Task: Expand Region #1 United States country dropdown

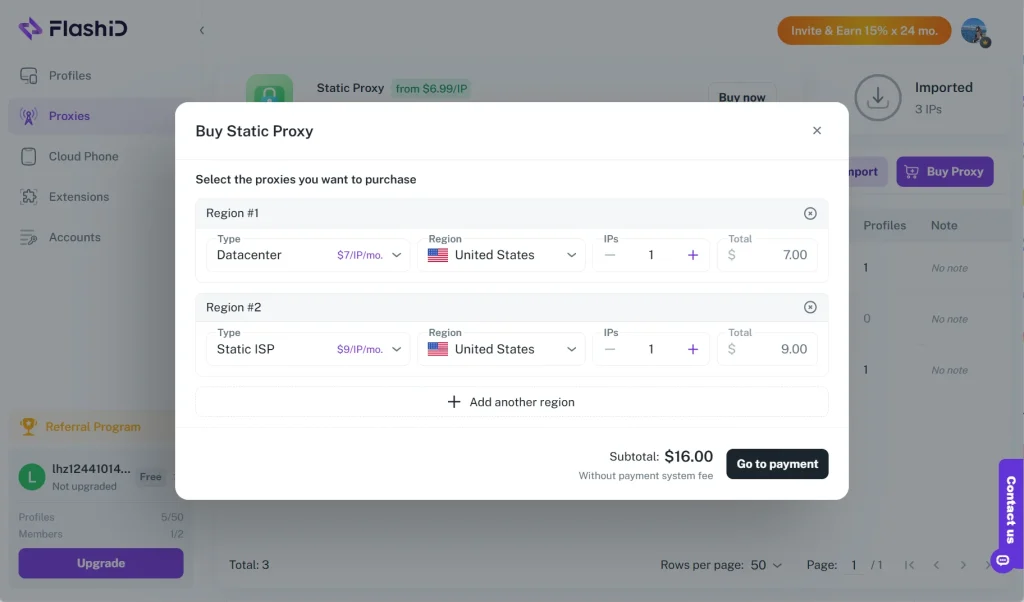Action: point(502,255)
